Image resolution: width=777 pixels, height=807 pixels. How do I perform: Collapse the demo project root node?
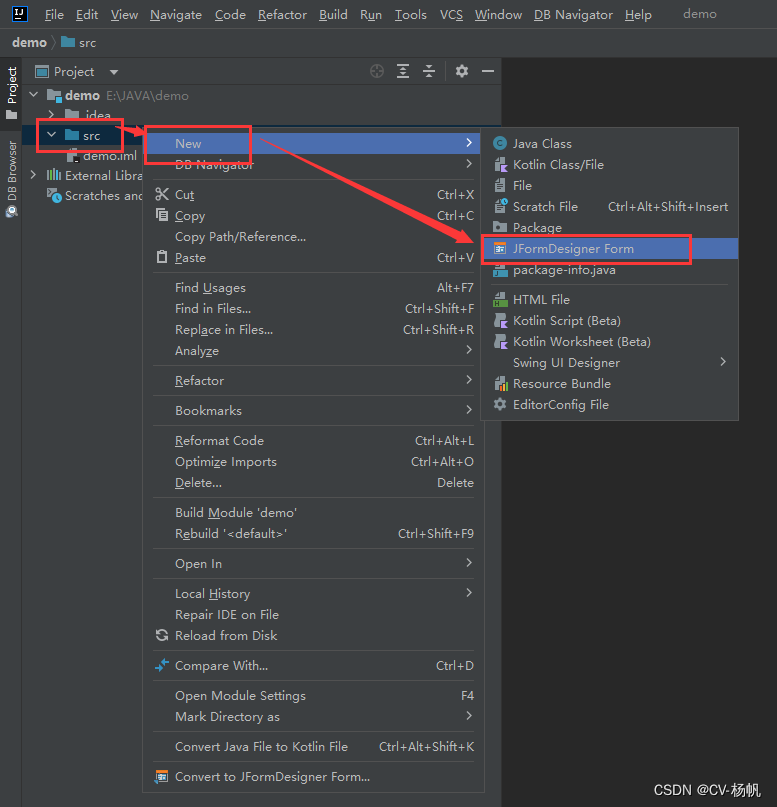click(x=34, y=95)
